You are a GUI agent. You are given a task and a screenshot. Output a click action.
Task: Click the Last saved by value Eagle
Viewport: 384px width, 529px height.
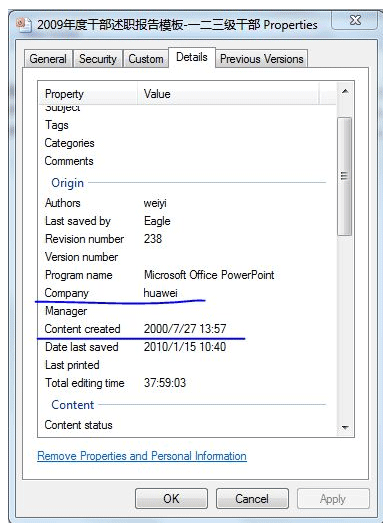(157, 221)
